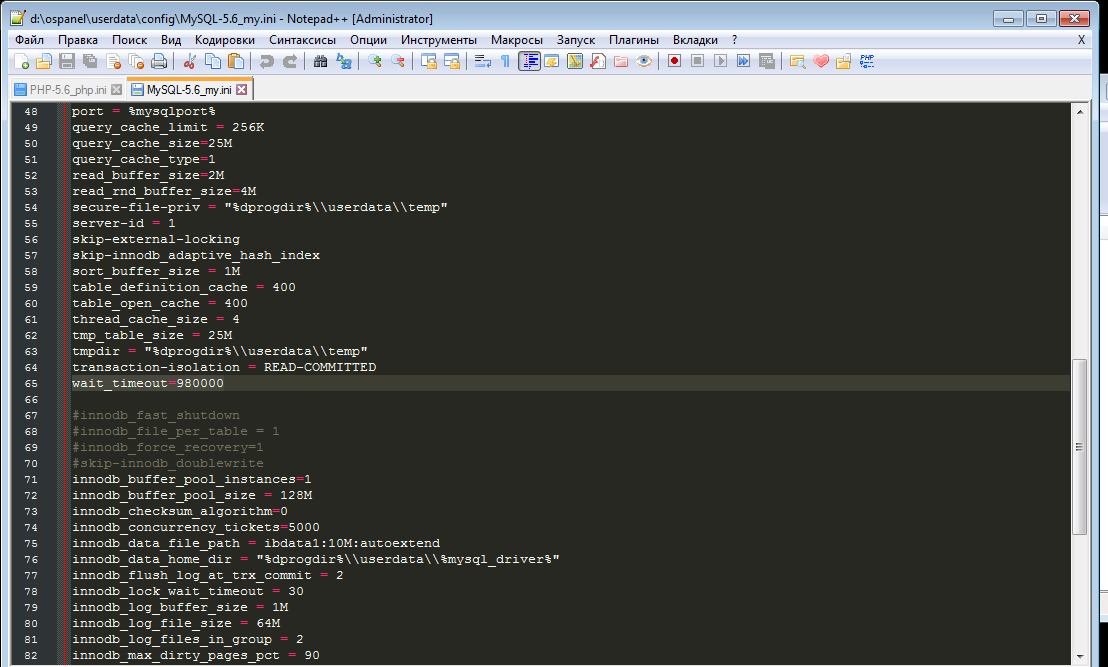Screen dimensions: 1108x667
Task: Open the Кодировки menu
Action: click(225, 39)
